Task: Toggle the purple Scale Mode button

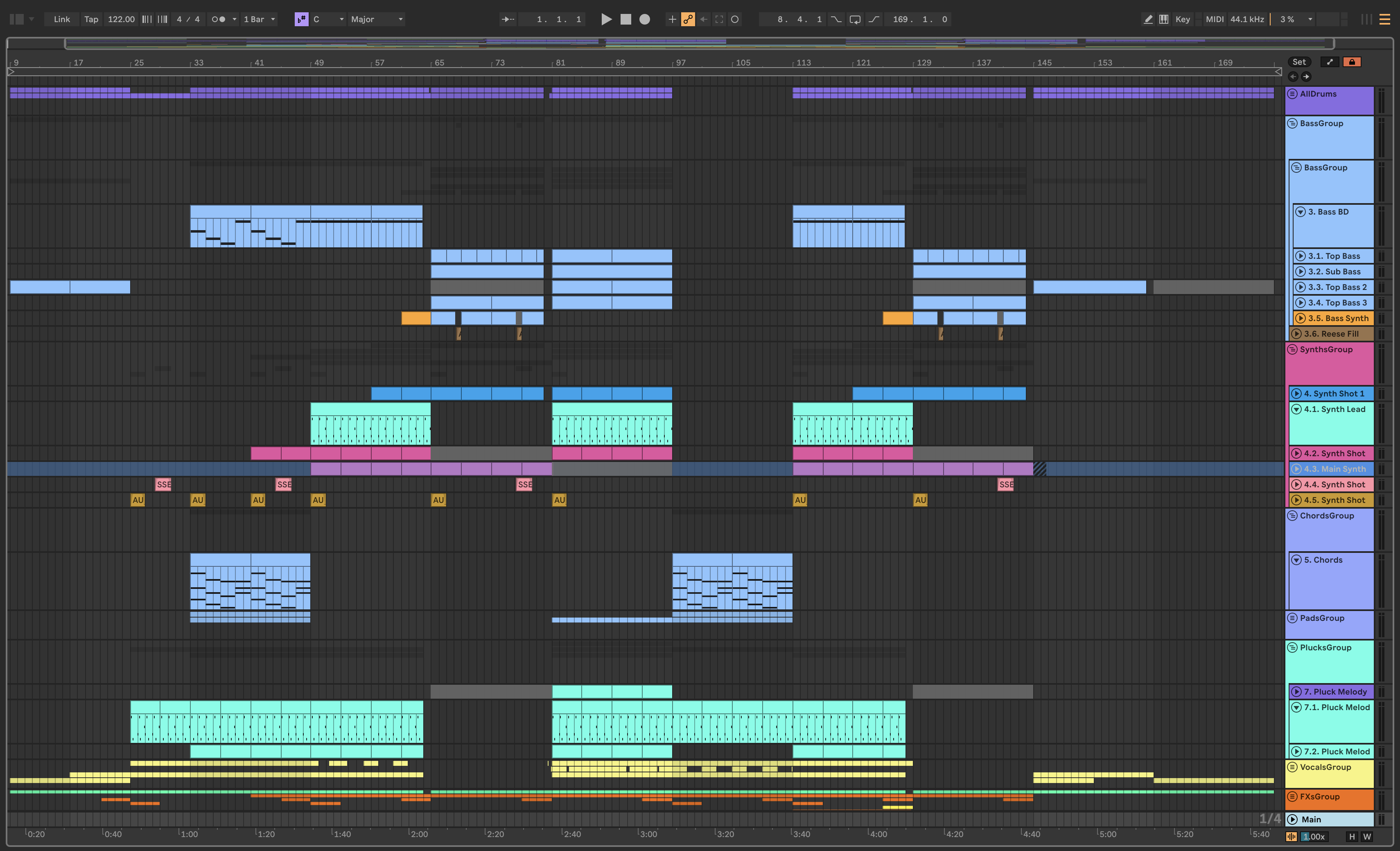Action: tap(301, 19)
